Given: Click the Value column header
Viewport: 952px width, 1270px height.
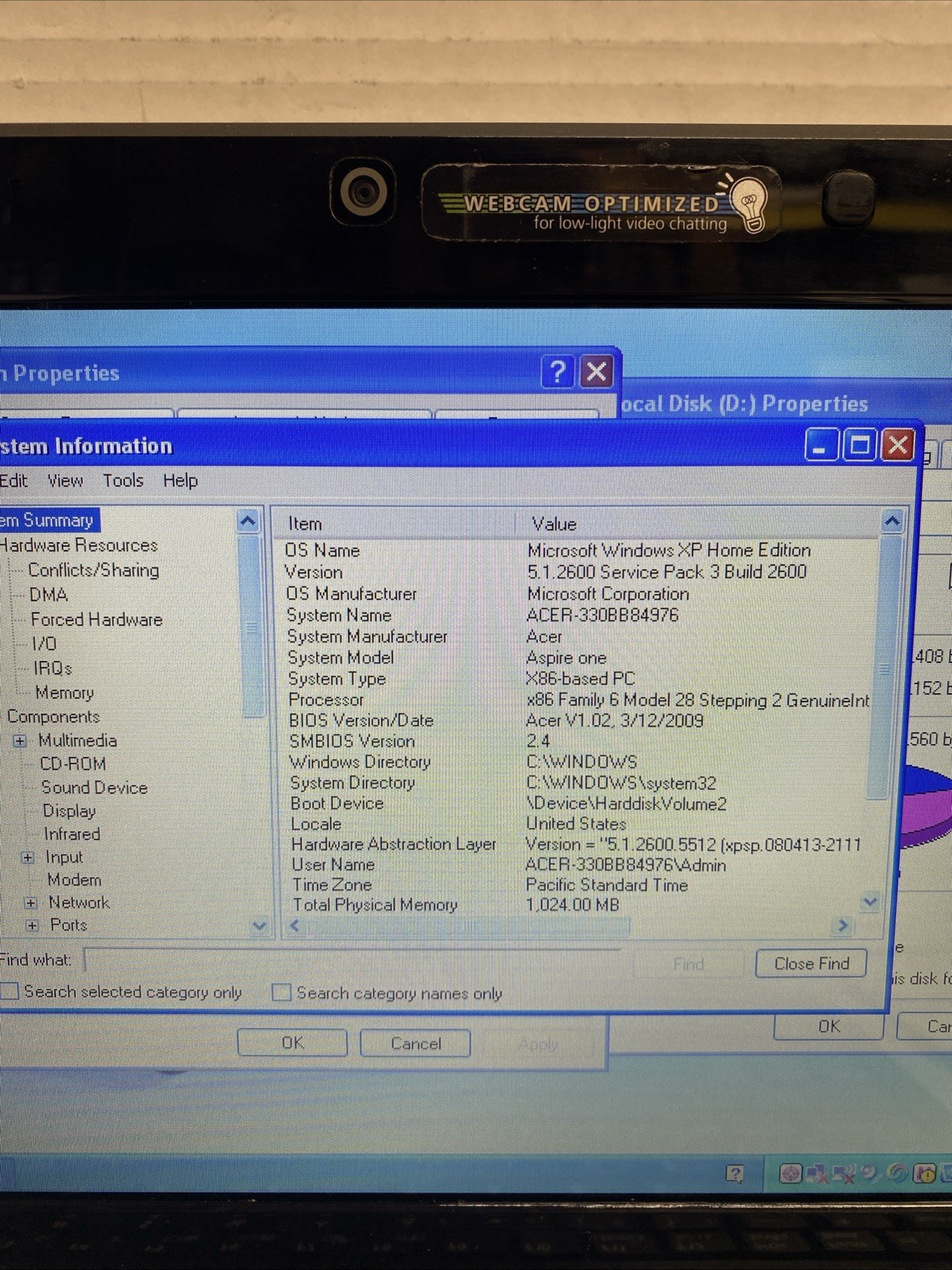Looking at the screenshot, I should (x=698, y=523).
